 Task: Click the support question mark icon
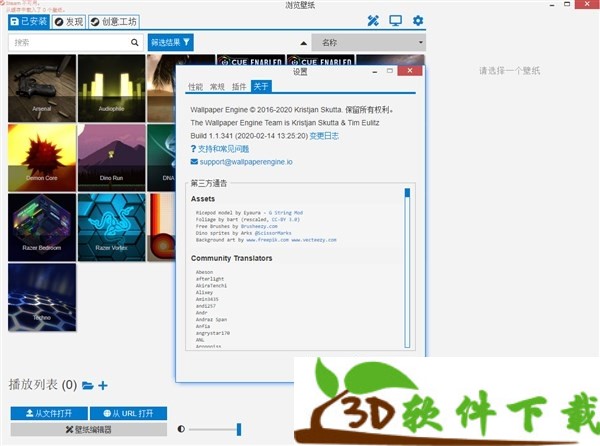click(193, 149)
